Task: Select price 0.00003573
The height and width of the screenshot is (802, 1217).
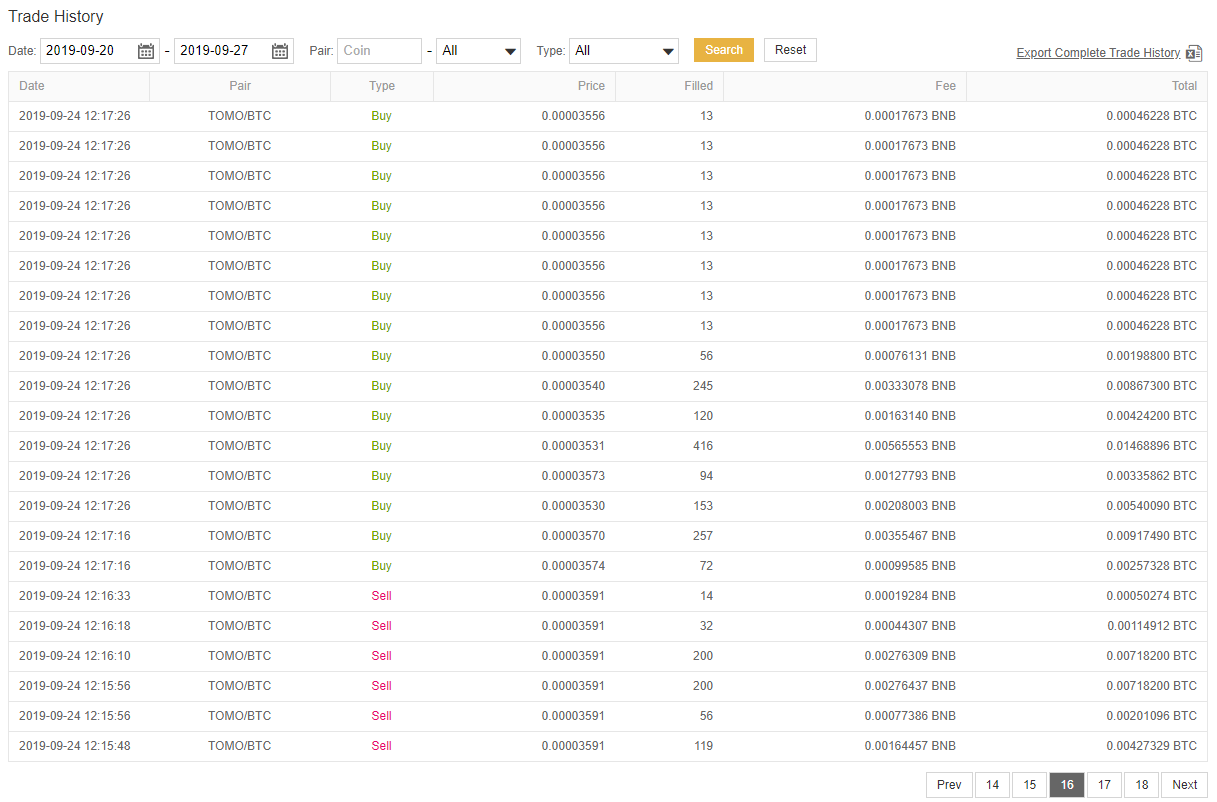Action: pos(573,476)
